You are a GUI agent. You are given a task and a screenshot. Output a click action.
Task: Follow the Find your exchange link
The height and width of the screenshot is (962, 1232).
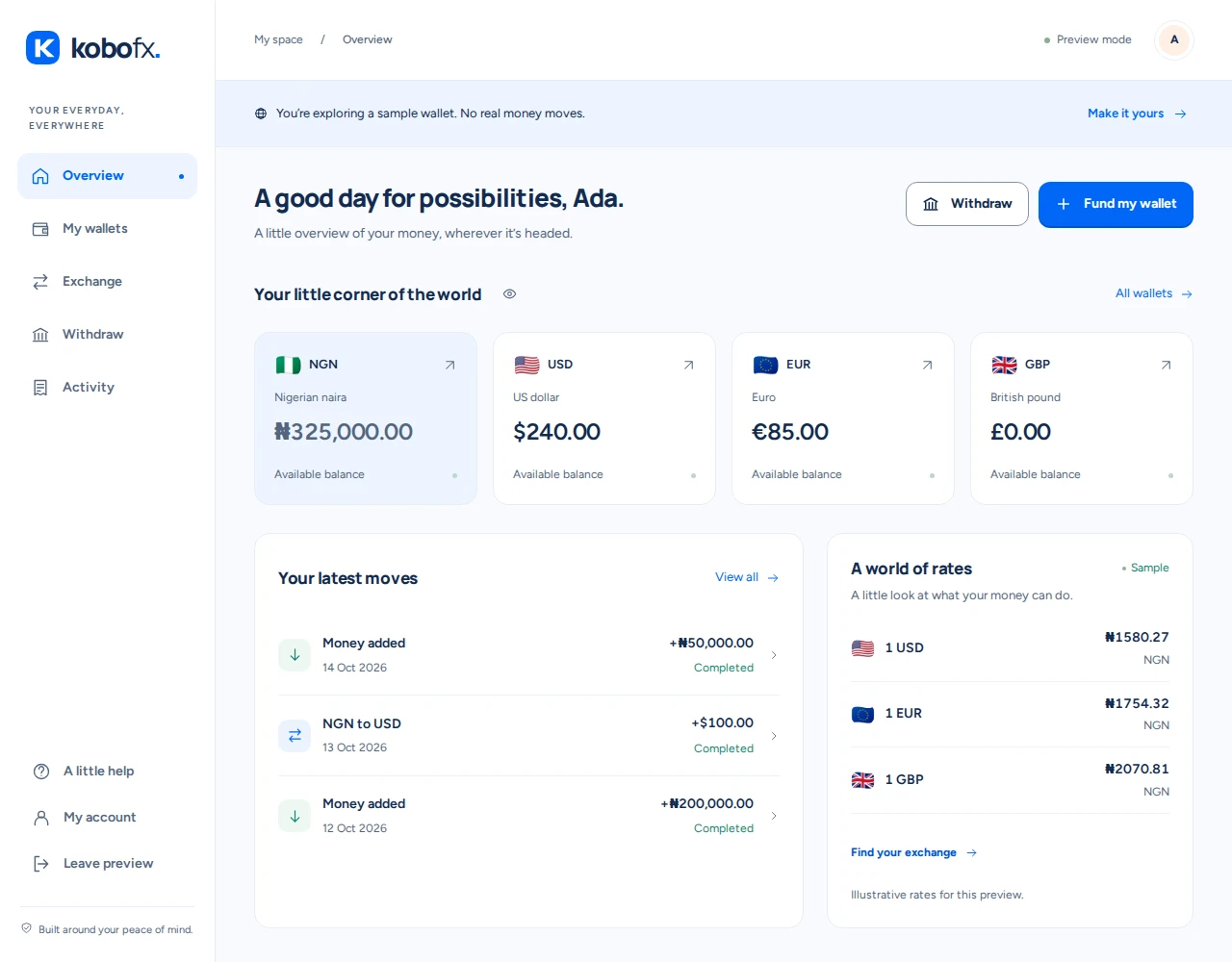tap(914, 852)
